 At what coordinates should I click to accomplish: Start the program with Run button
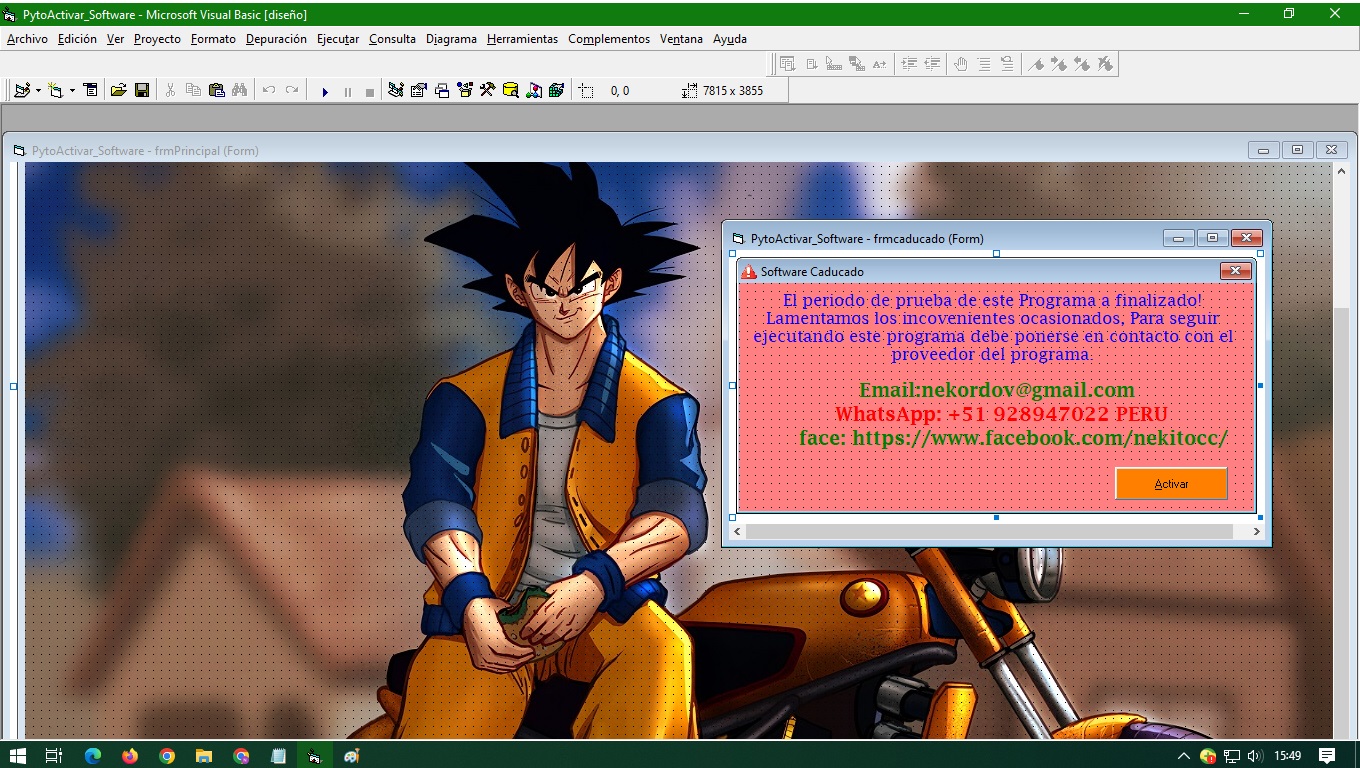[324, 91]
